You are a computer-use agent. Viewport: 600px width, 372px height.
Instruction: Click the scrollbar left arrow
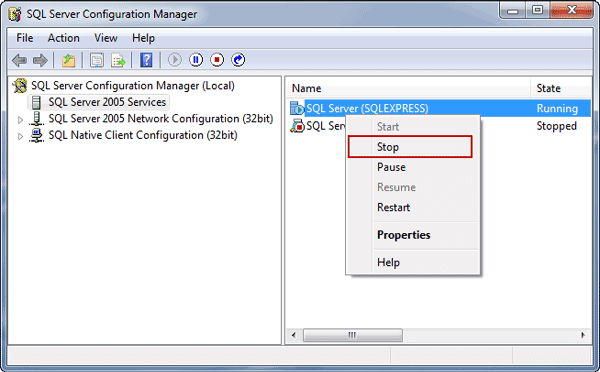(x=294, y=335)
